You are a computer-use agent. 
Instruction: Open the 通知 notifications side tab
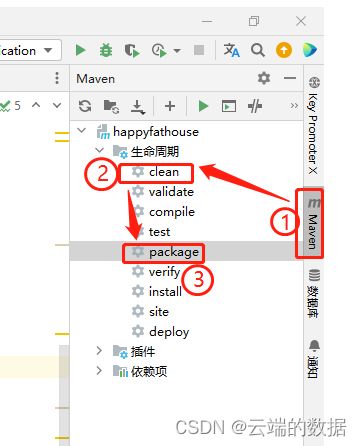pyautogui.click(x=314, y=359)
